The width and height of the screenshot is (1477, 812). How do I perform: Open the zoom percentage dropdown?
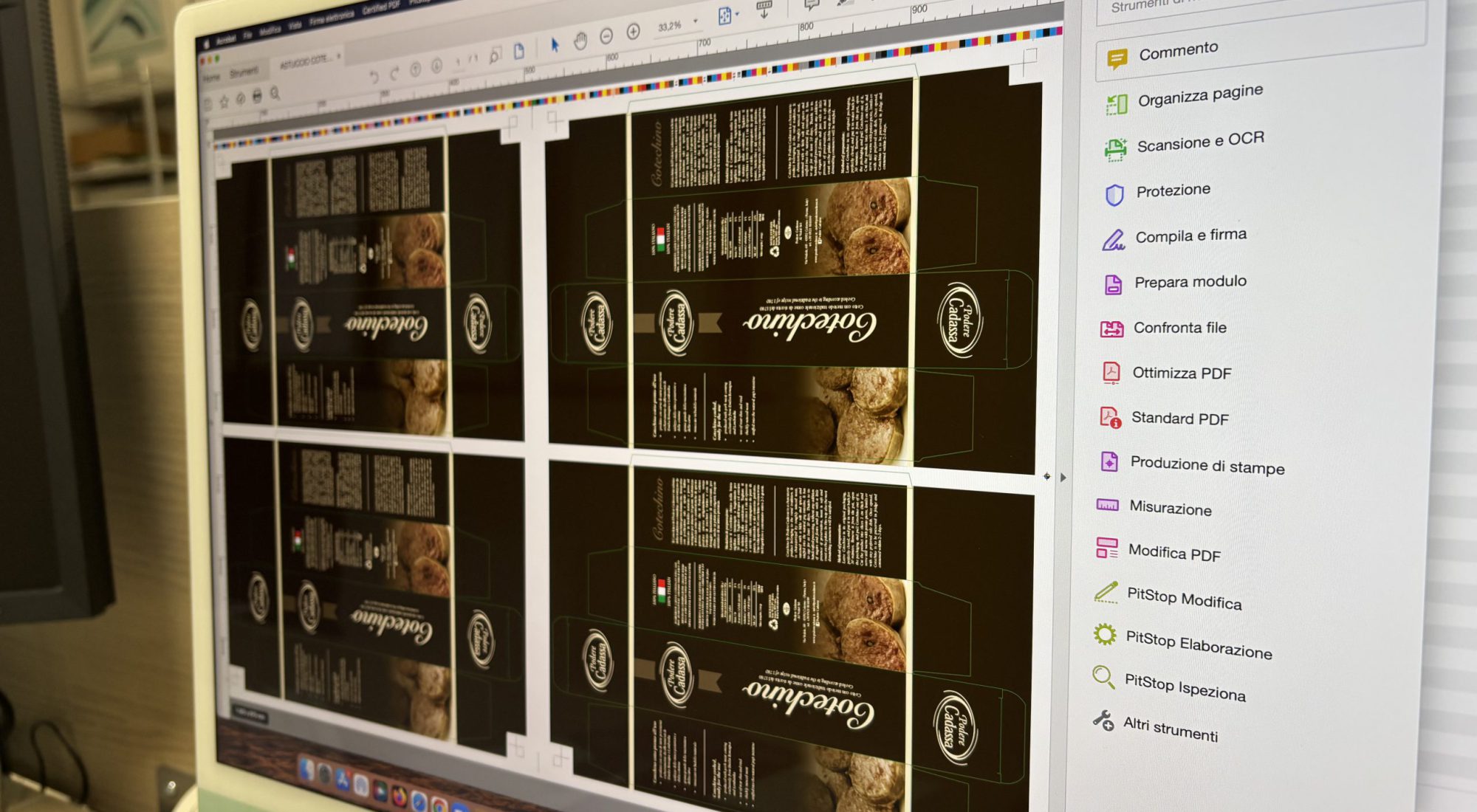695,21
